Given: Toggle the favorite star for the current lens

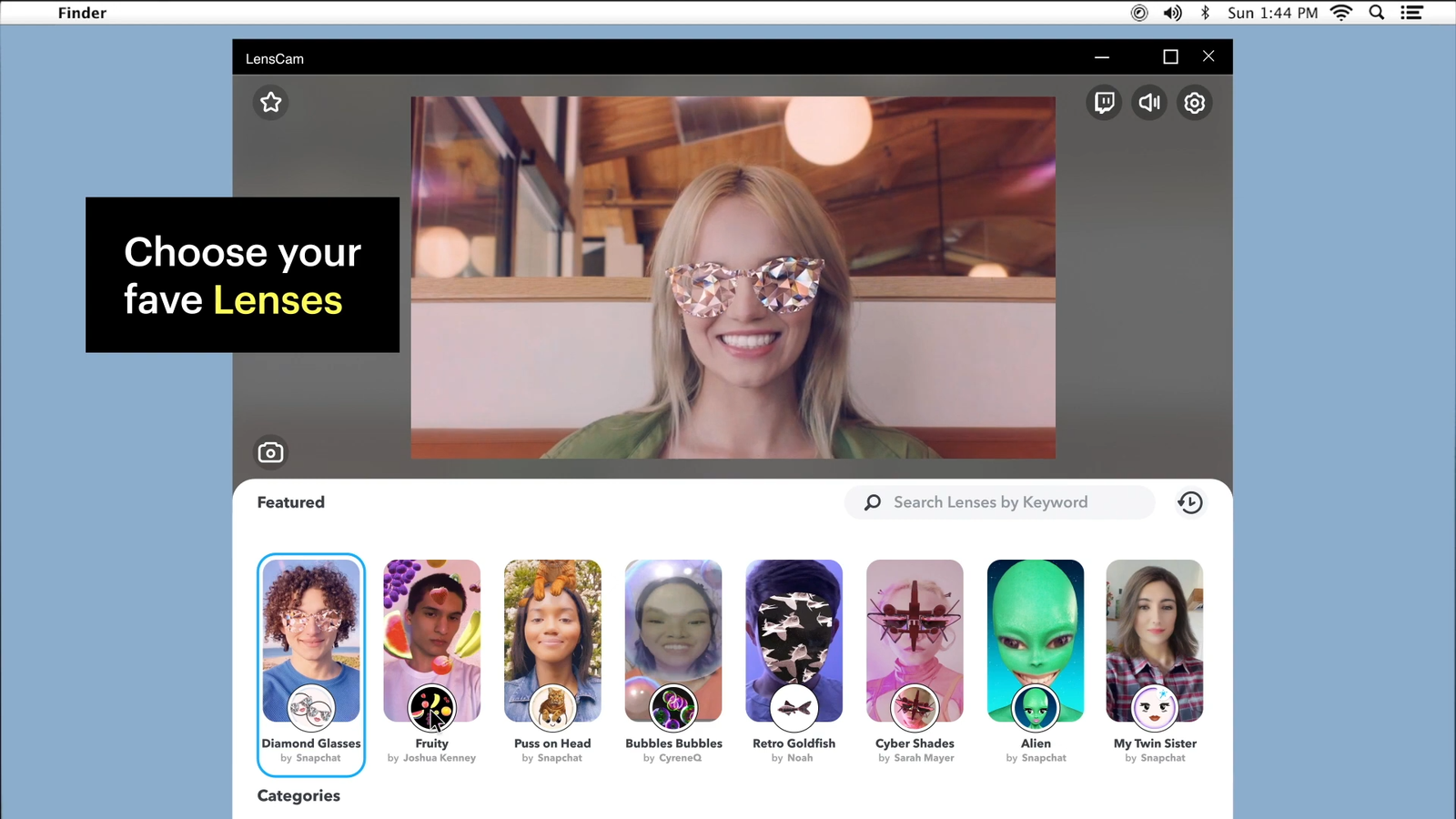Looking at the screenshot, I should [x=270, y=102].
